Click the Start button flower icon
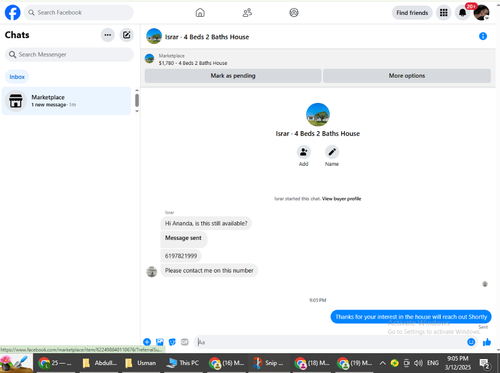The width and height of the screenshot is (500, 373). [x=16, y=363]
